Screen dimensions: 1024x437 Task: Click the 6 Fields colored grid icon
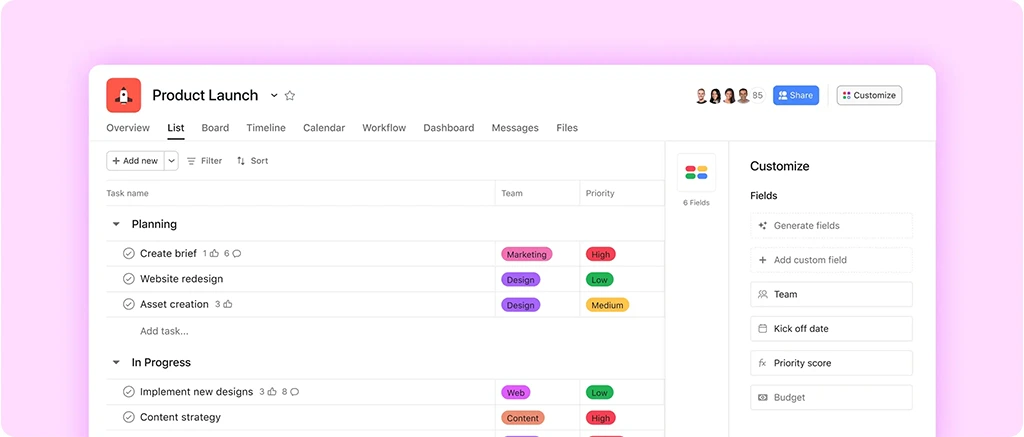[696, 172]
